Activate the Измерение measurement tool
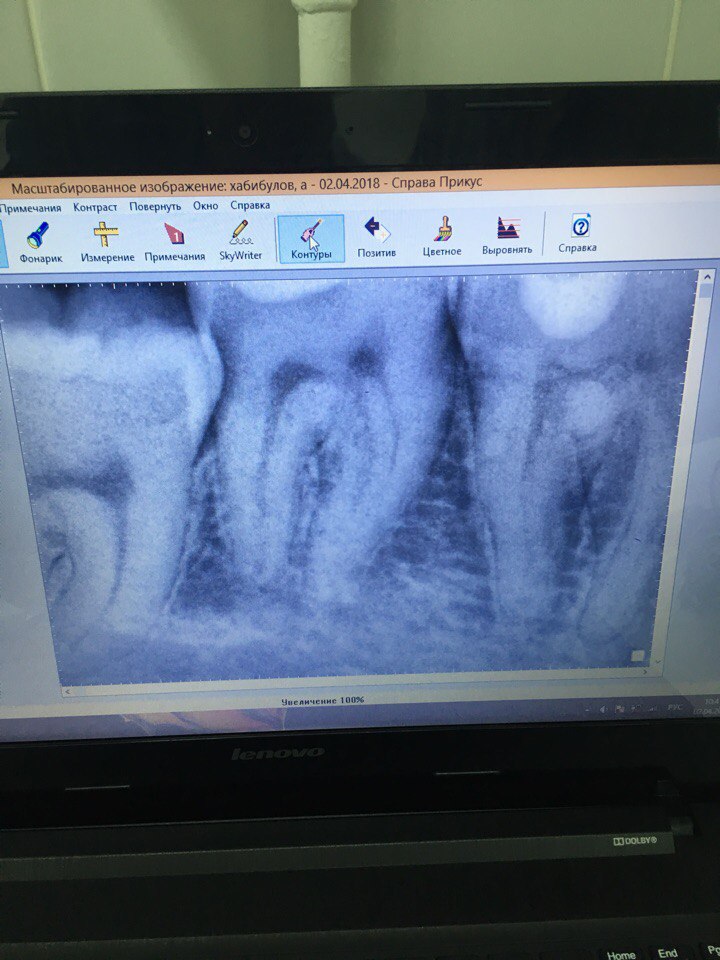 107,241
